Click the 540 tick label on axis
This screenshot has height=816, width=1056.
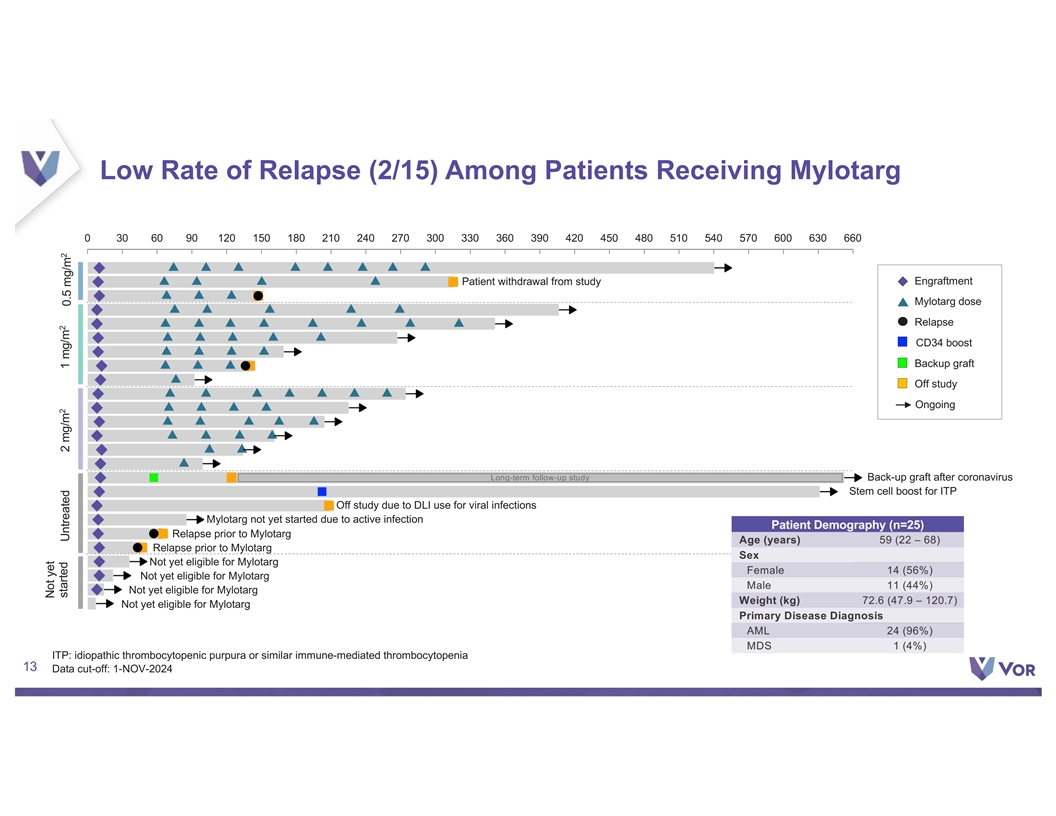[713, 238]
